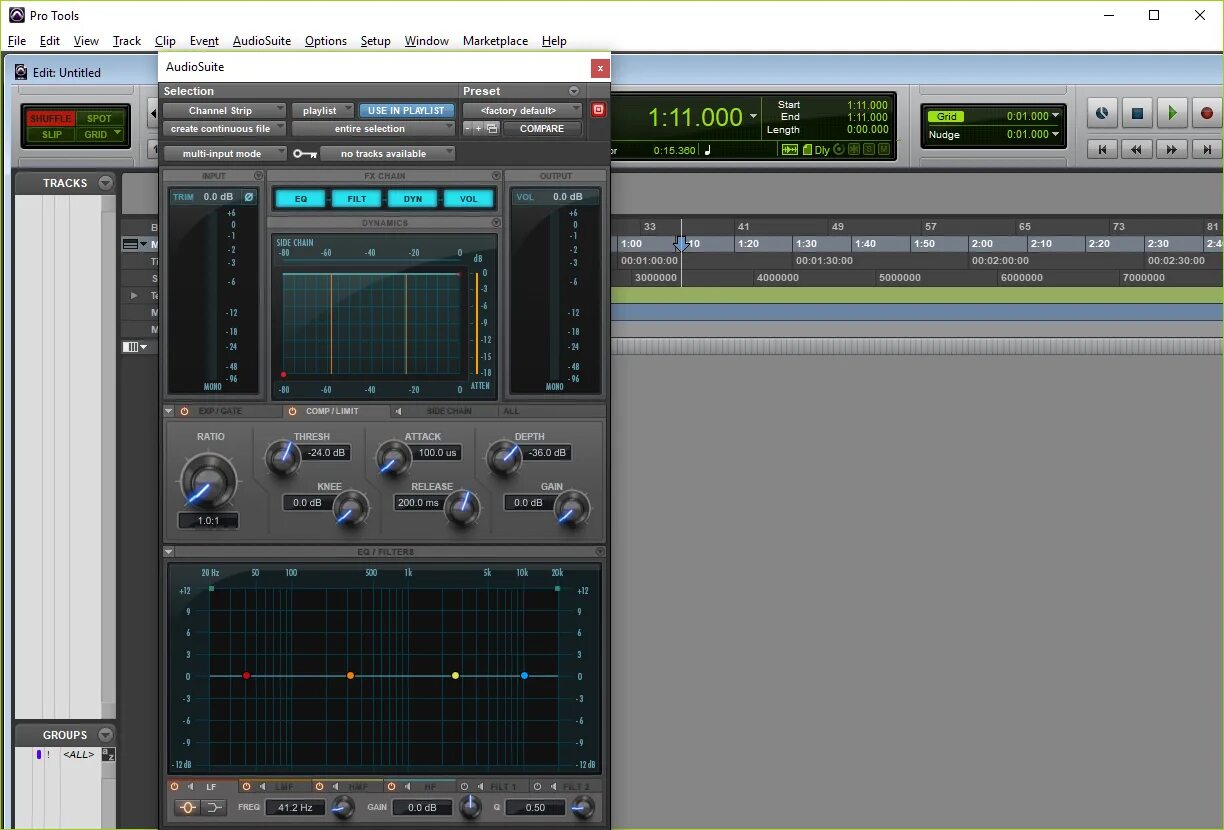This screenshot has height=830, width=1224.
Task: Click the tempo note icon in counter display
Action: point(708,150)
